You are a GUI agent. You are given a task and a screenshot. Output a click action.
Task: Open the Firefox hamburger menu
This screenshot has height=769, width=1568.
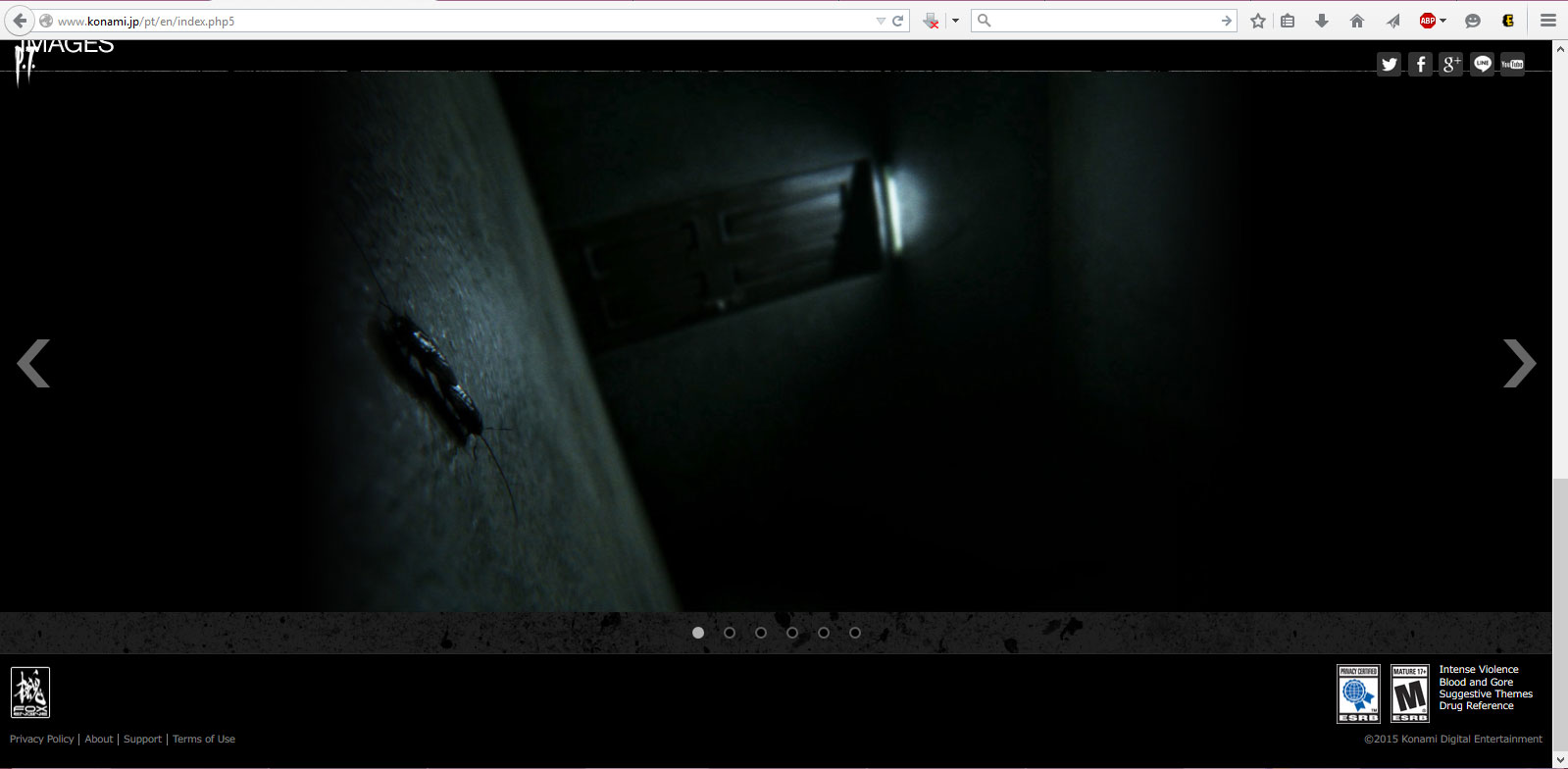(1548, 21)
